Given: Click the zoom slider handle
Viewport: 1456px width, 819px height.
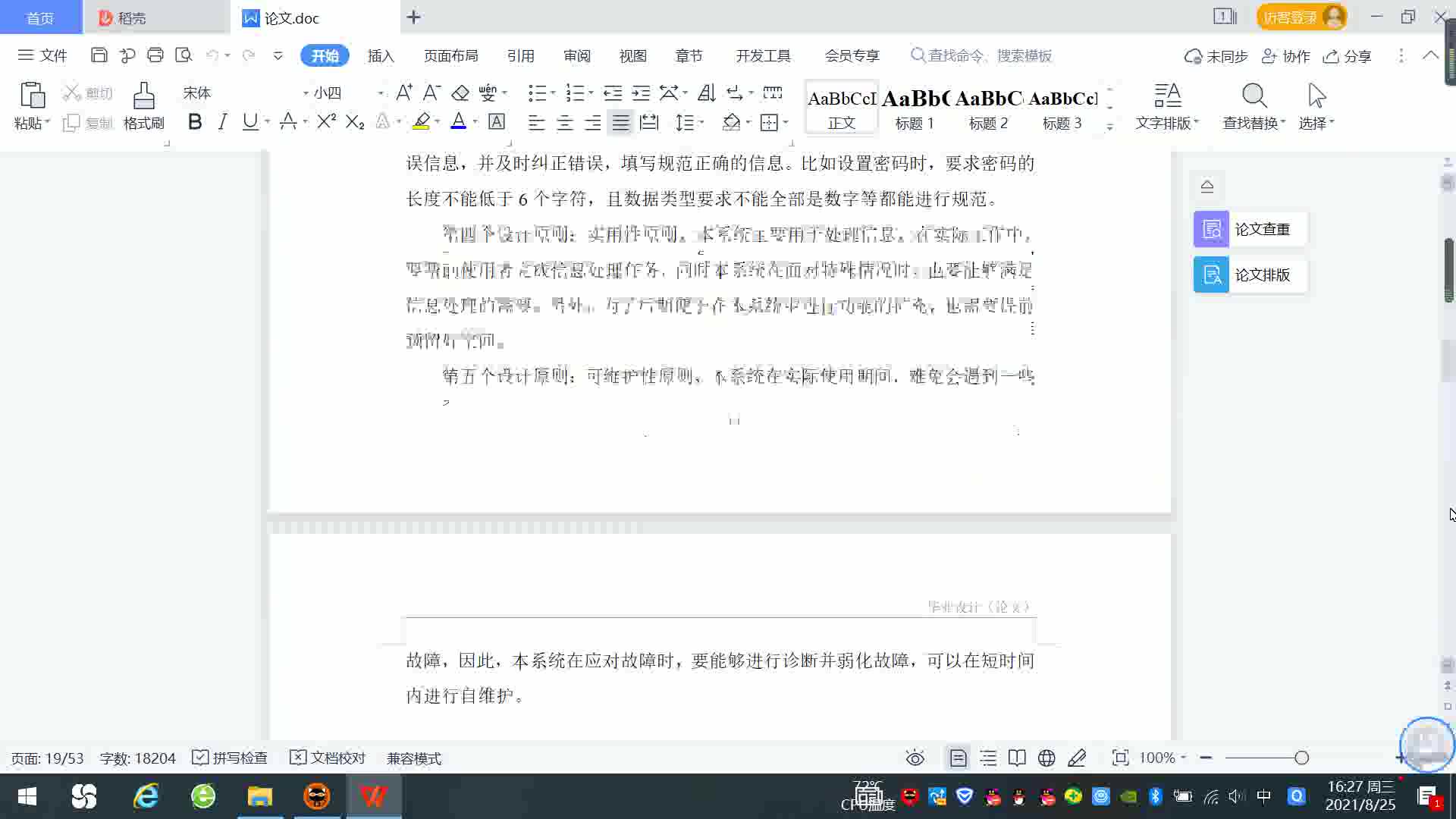Looking at the screenshot, I should [x=1301, y=758].
